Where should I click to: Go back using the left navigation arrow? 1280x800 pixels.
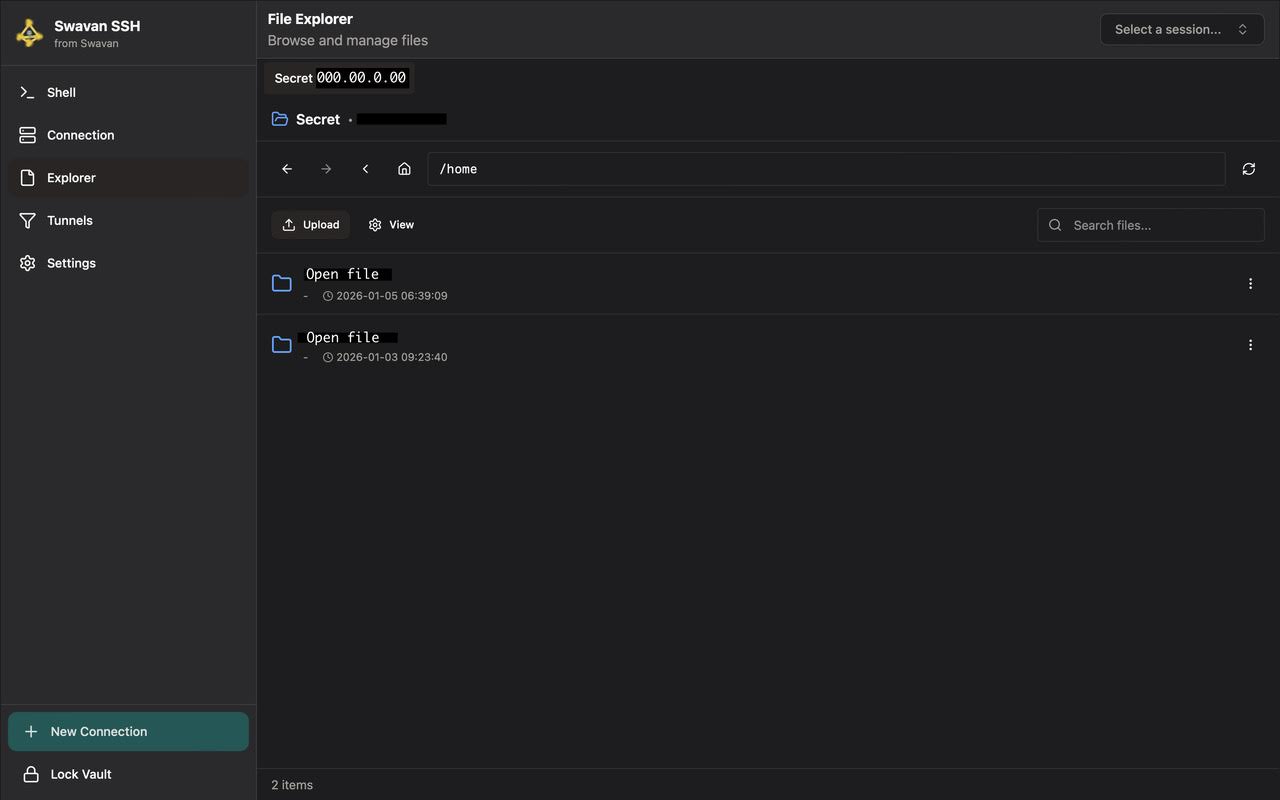point(286,168)
